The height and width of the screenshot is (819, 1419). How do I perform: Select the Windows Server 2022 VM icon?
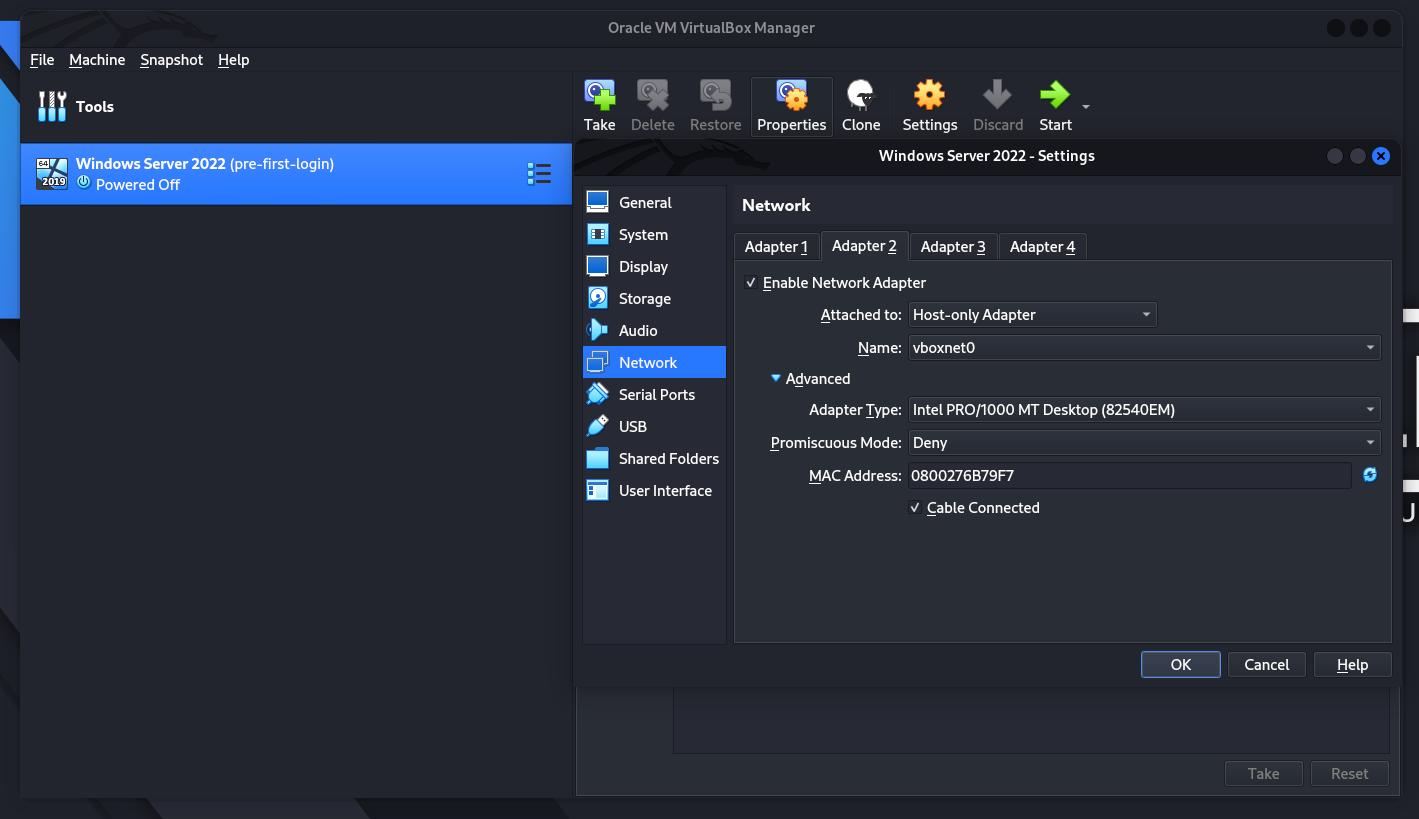(52, 173)
